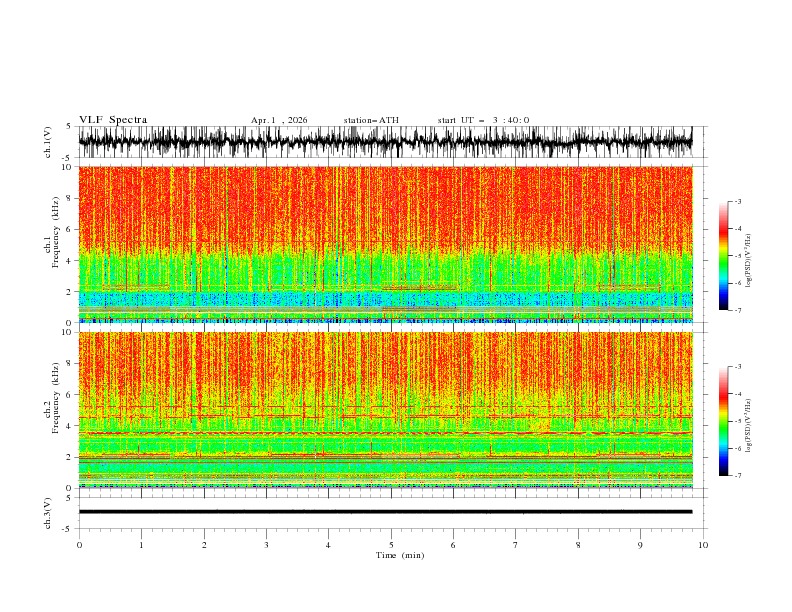
Task: Click the ch.2 frequency tick label "8"
Action: point(69,364)
